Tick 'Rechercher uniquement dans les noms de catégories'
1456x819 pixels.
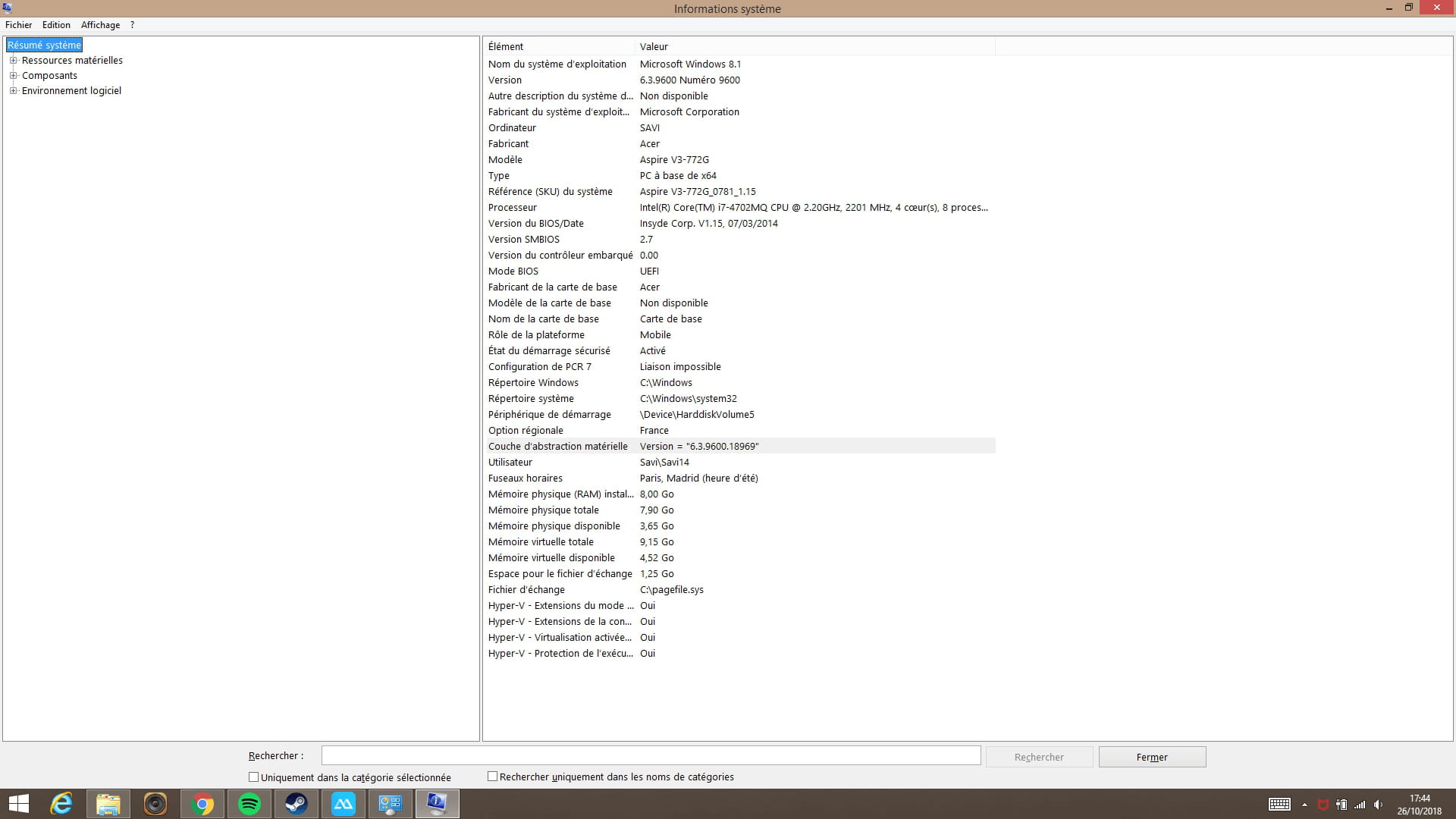tap(493, 777)
